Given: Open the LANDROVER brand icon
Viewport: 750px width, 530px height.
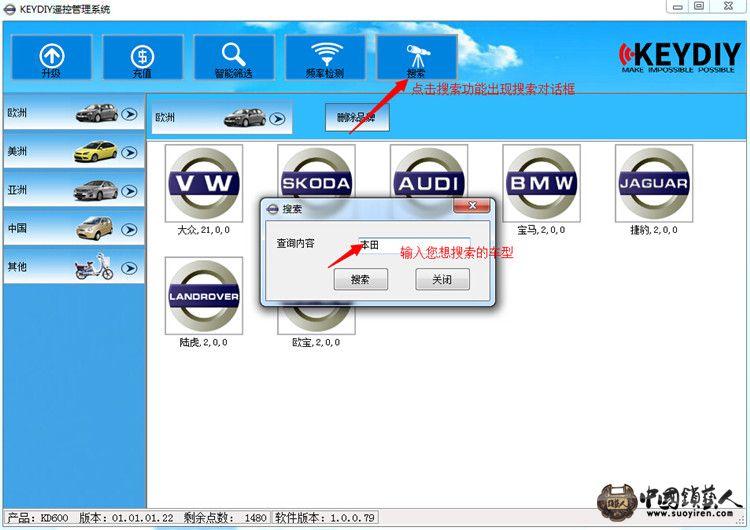Looking at the screenshot, I should 204,296.
